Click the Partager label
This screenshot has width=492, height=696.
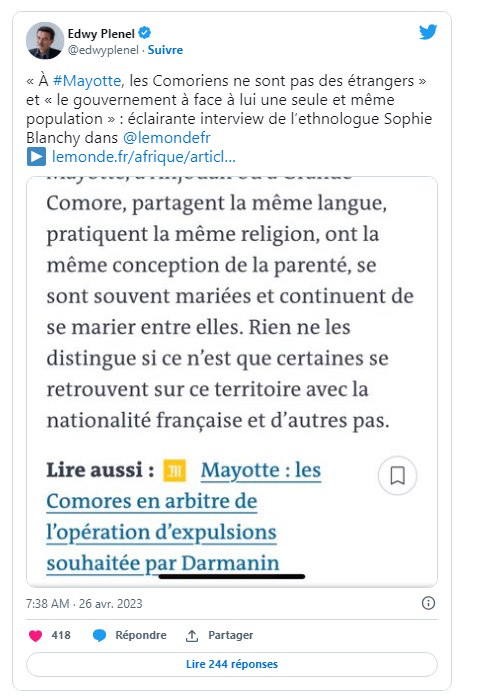tap(230, 635)
